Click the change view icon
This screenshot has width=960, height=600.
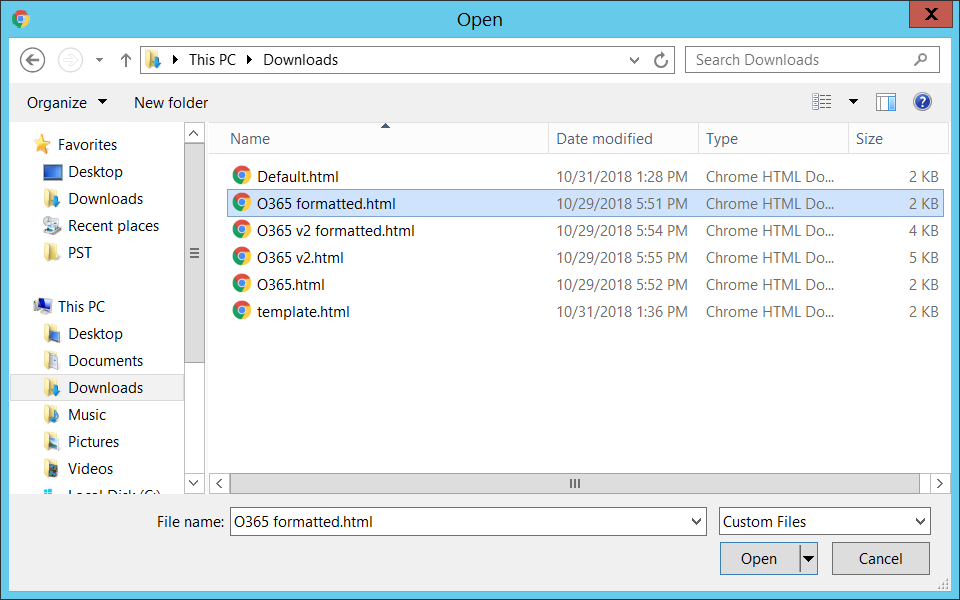click(x=822, y=102)
